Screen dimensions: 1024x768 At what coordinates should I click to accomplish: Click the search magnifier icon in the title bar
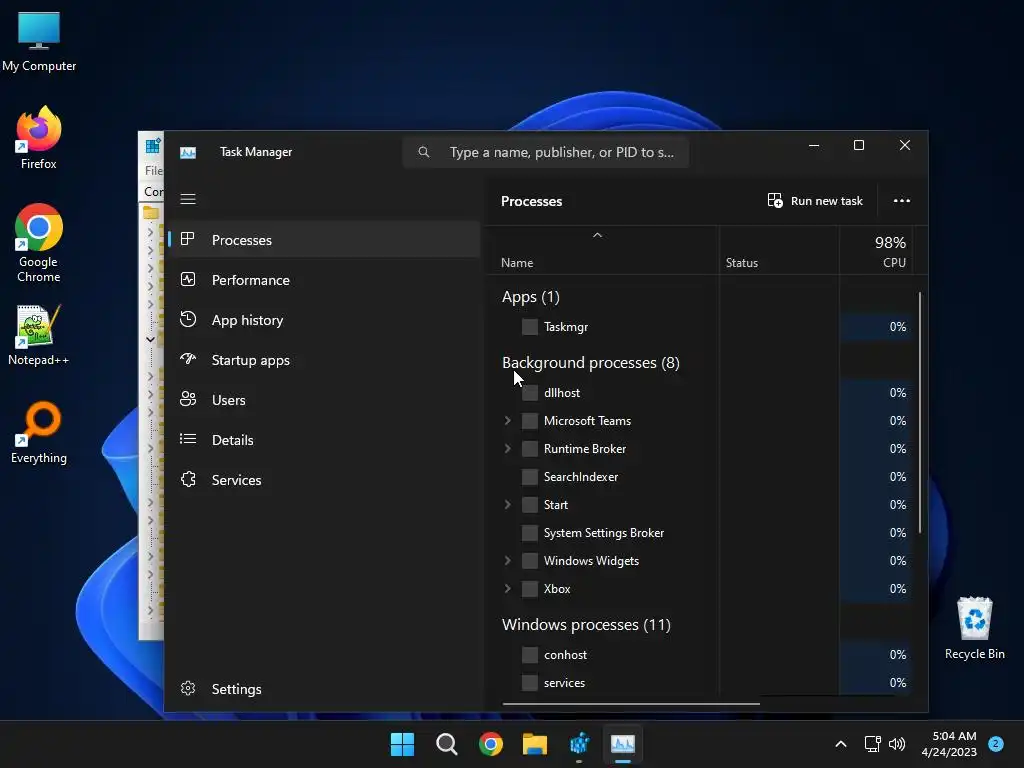click(x=424, y=152)
